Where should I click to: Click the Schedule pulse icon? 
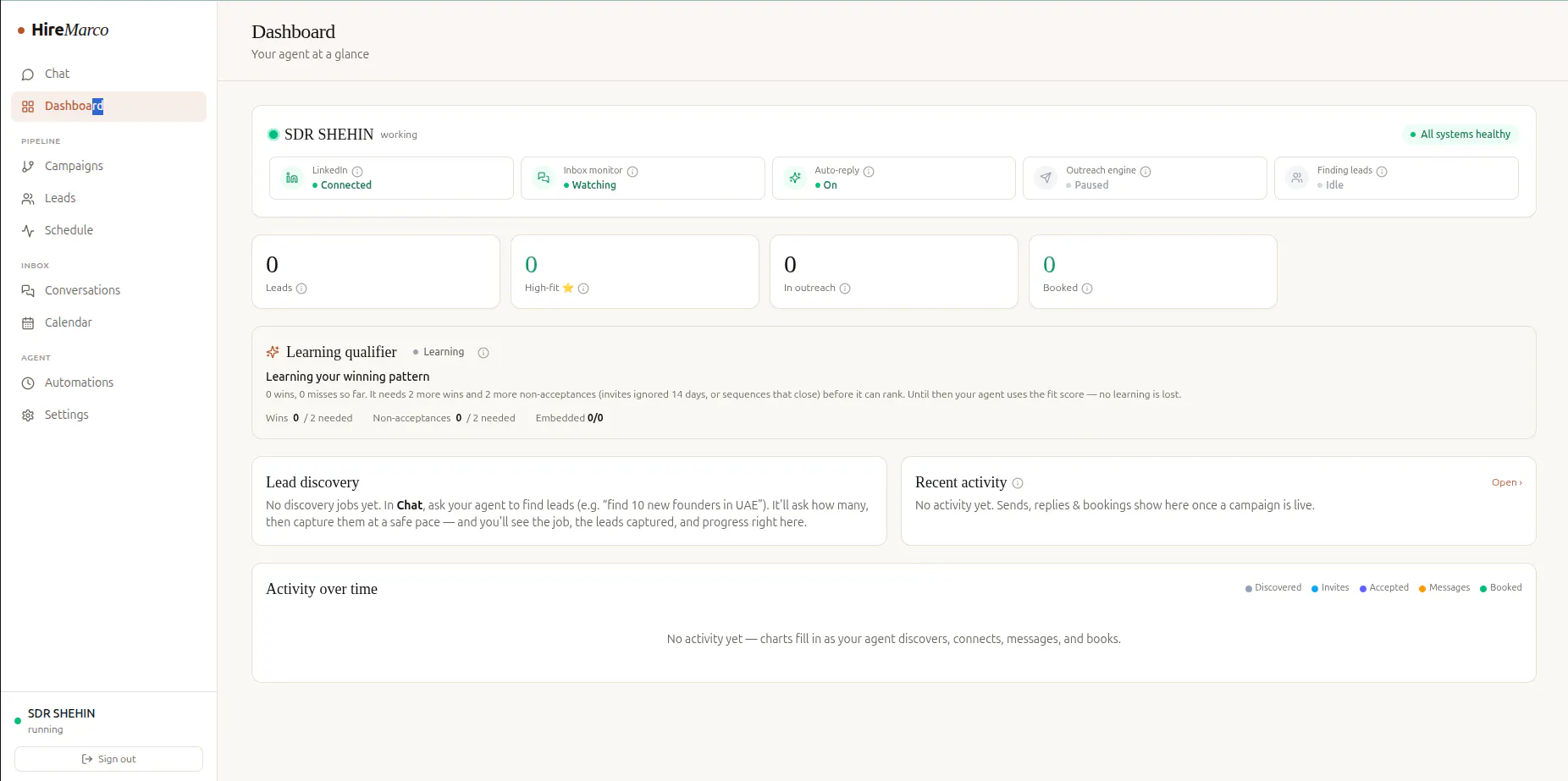pyautogui.click(x=28, y=231)
